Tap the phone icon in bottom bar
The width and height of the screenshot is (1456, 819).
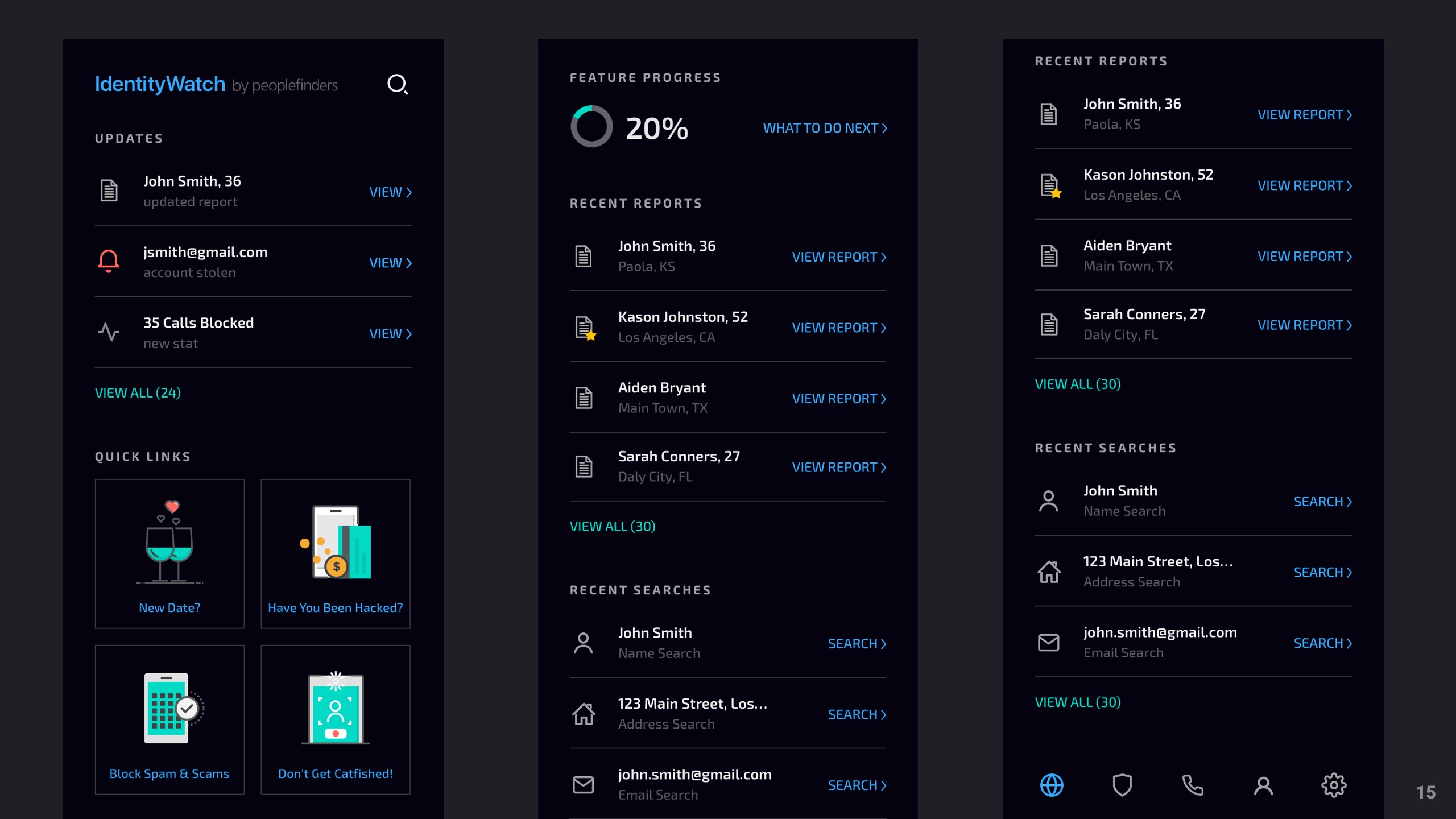(1193, 785)
